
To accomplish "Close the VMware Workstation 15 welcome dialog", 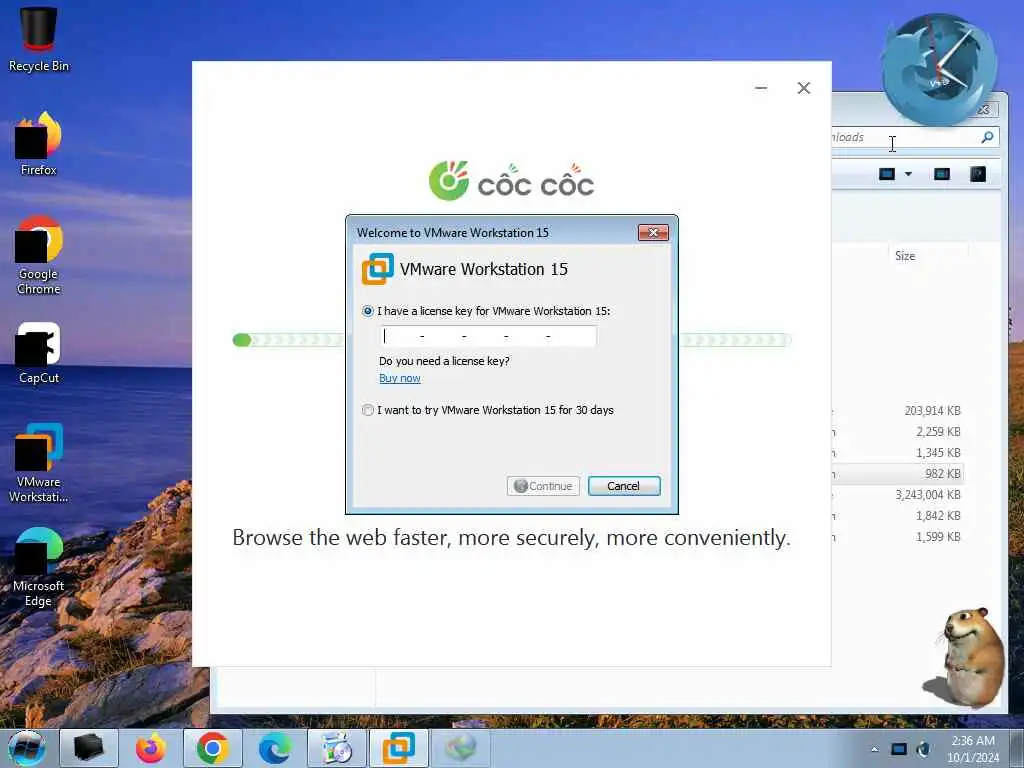I will coord(653,232).
